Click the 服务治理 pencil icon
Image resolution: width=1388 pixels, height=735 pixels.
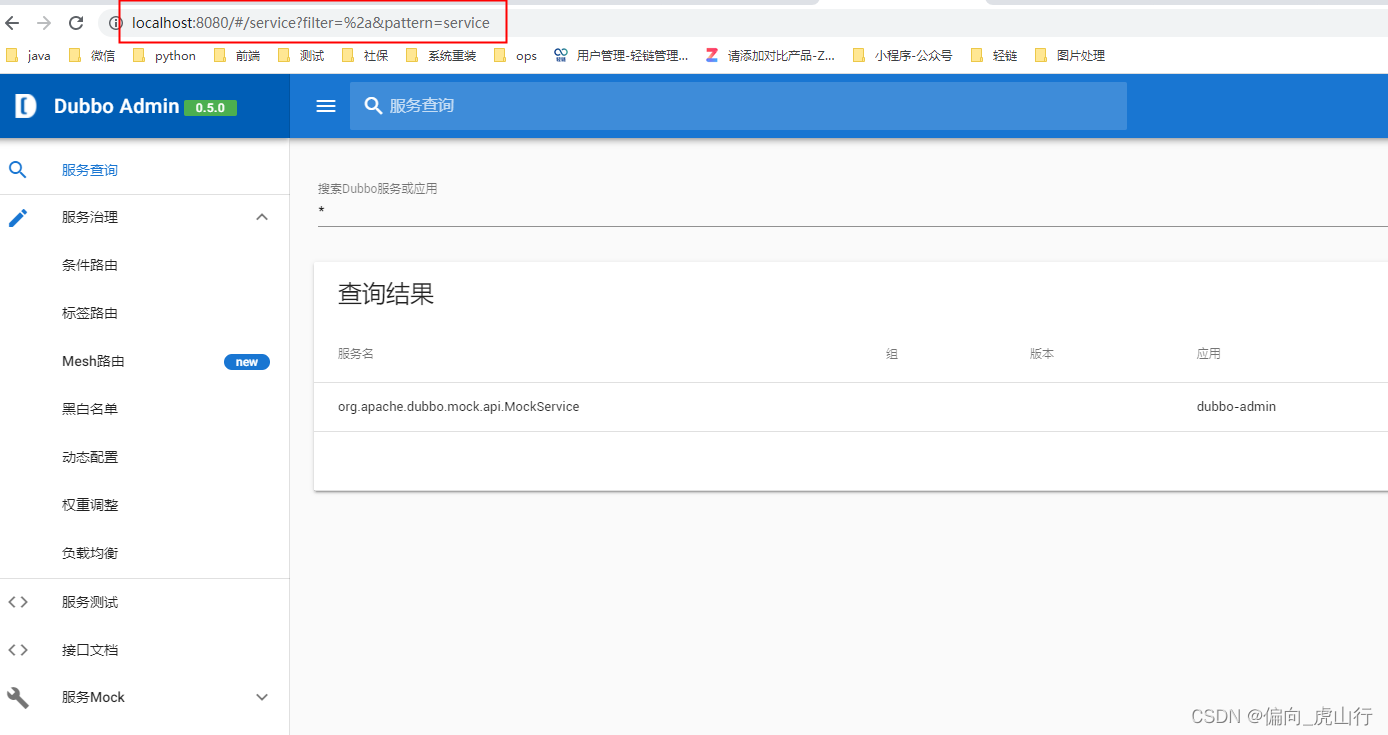point(18,217)
